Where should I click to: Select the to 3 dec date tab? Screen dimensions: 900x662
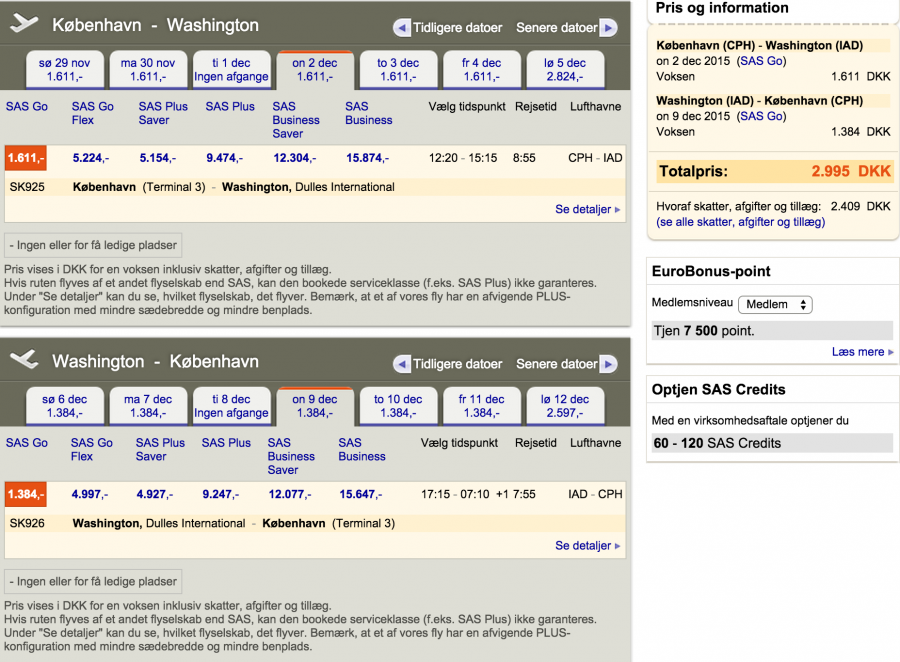(x=398, y=70)
